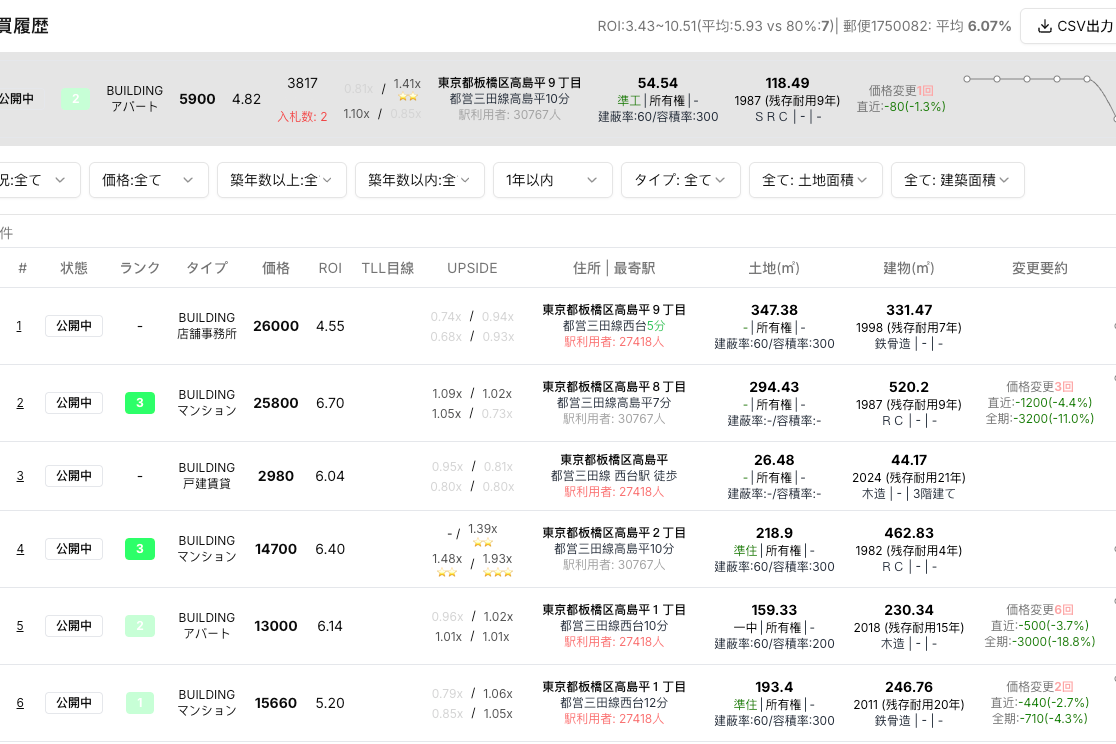Open the タイプ: 全て type dropdown
This screenshot has height=744, width=1116.
click(x=681, y=180)
